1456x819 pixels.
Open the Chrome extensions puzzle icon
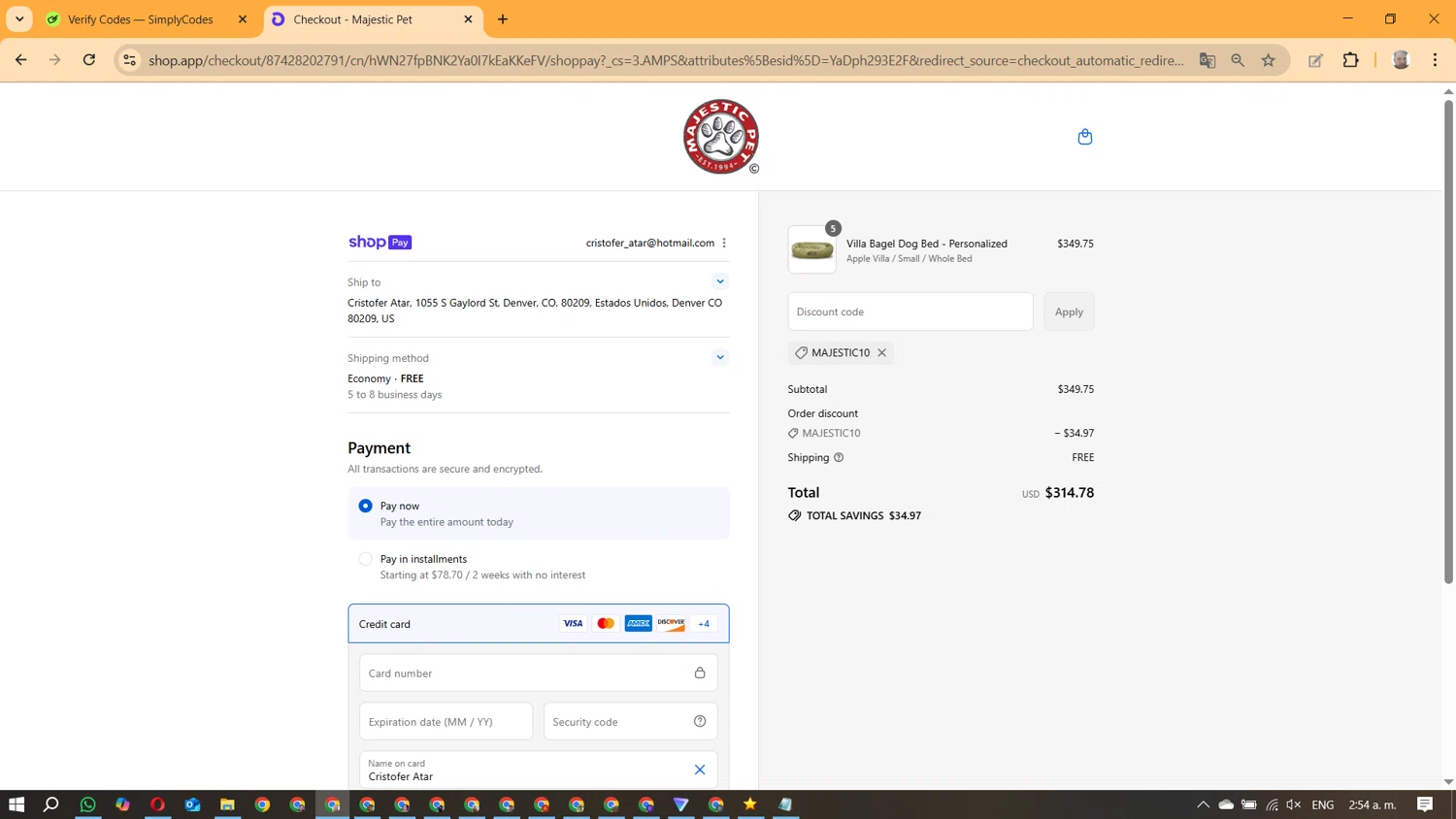pyautogui.click(x=1350, y=60)
